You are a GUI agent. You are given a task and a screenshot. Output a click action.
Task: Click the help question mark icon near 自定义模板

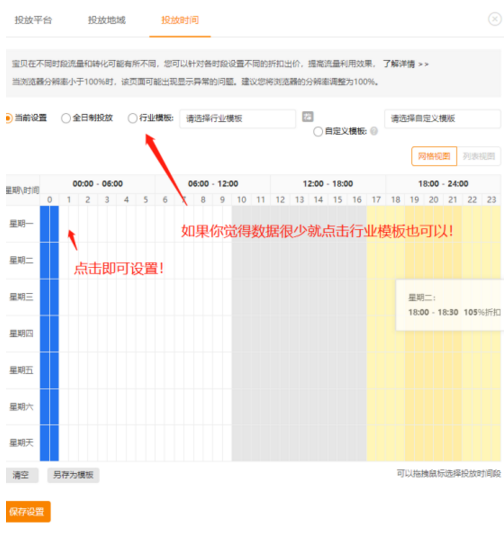[x=374, y=131]
